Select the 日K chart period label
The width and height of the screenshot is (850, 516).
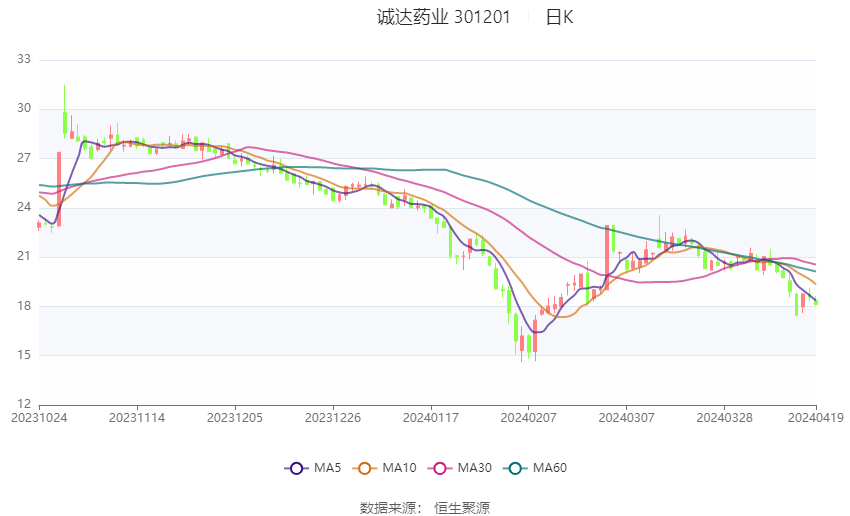tap(559, 17)
